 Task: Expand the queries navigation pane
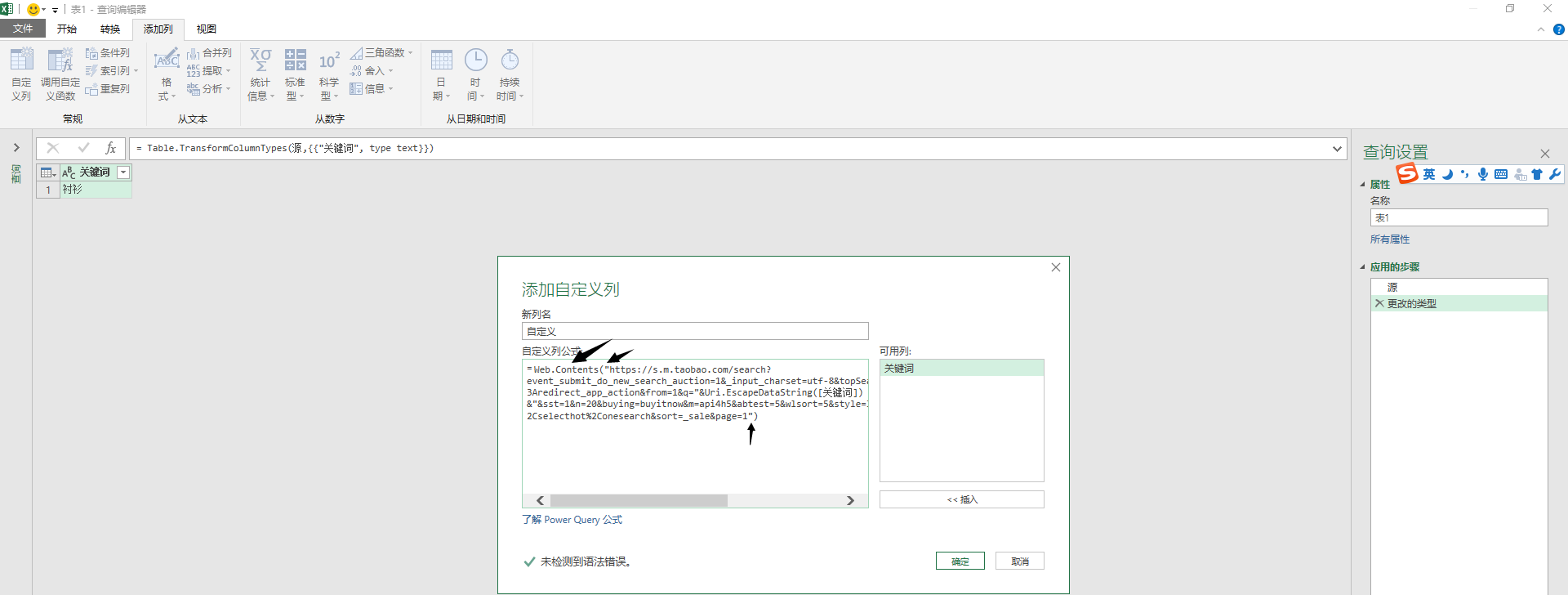pos(16,148)
